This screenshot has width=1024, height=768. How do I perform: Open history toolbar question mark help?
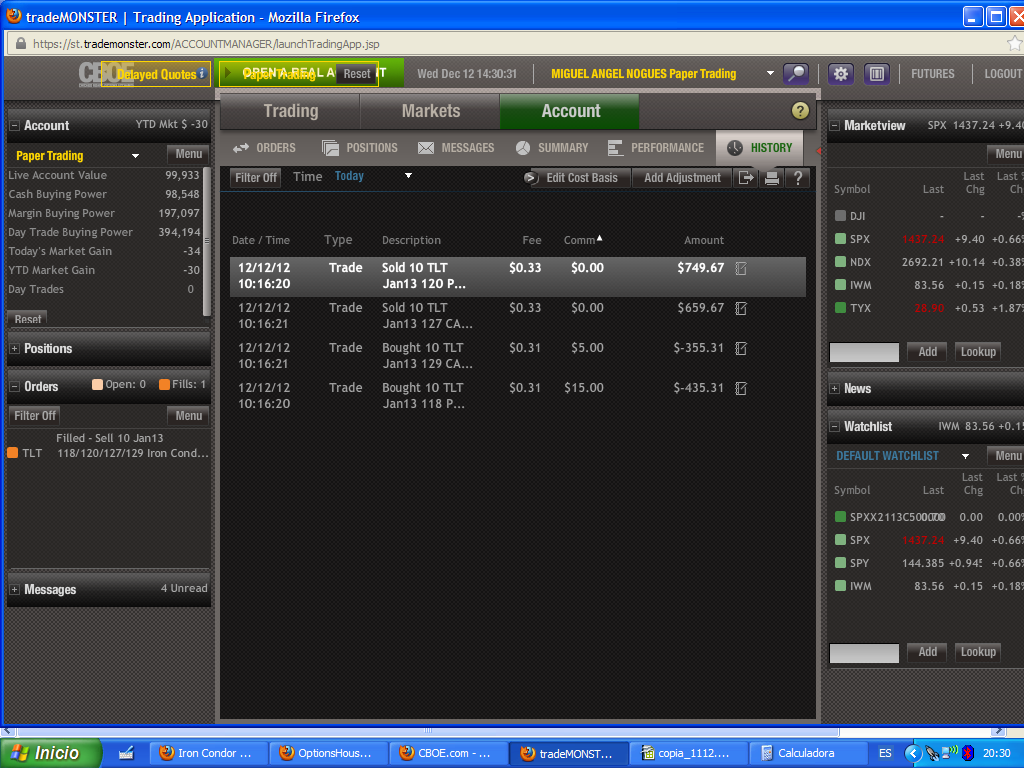(797, 178)
